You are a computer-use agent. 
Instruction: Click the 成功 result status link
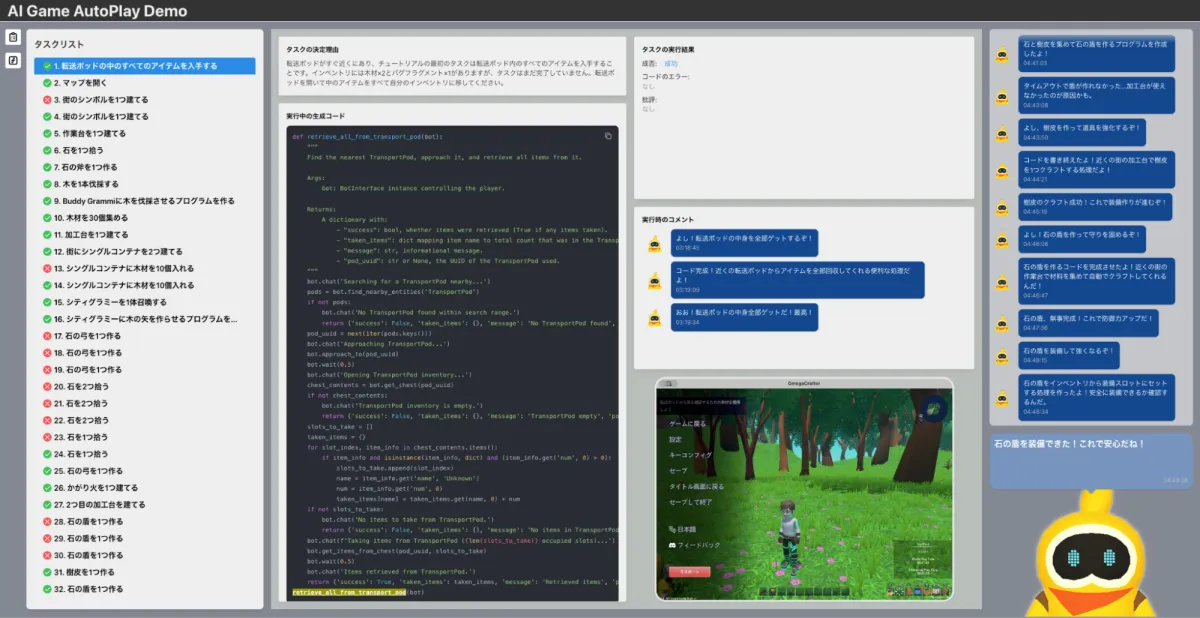click(671, 63)
